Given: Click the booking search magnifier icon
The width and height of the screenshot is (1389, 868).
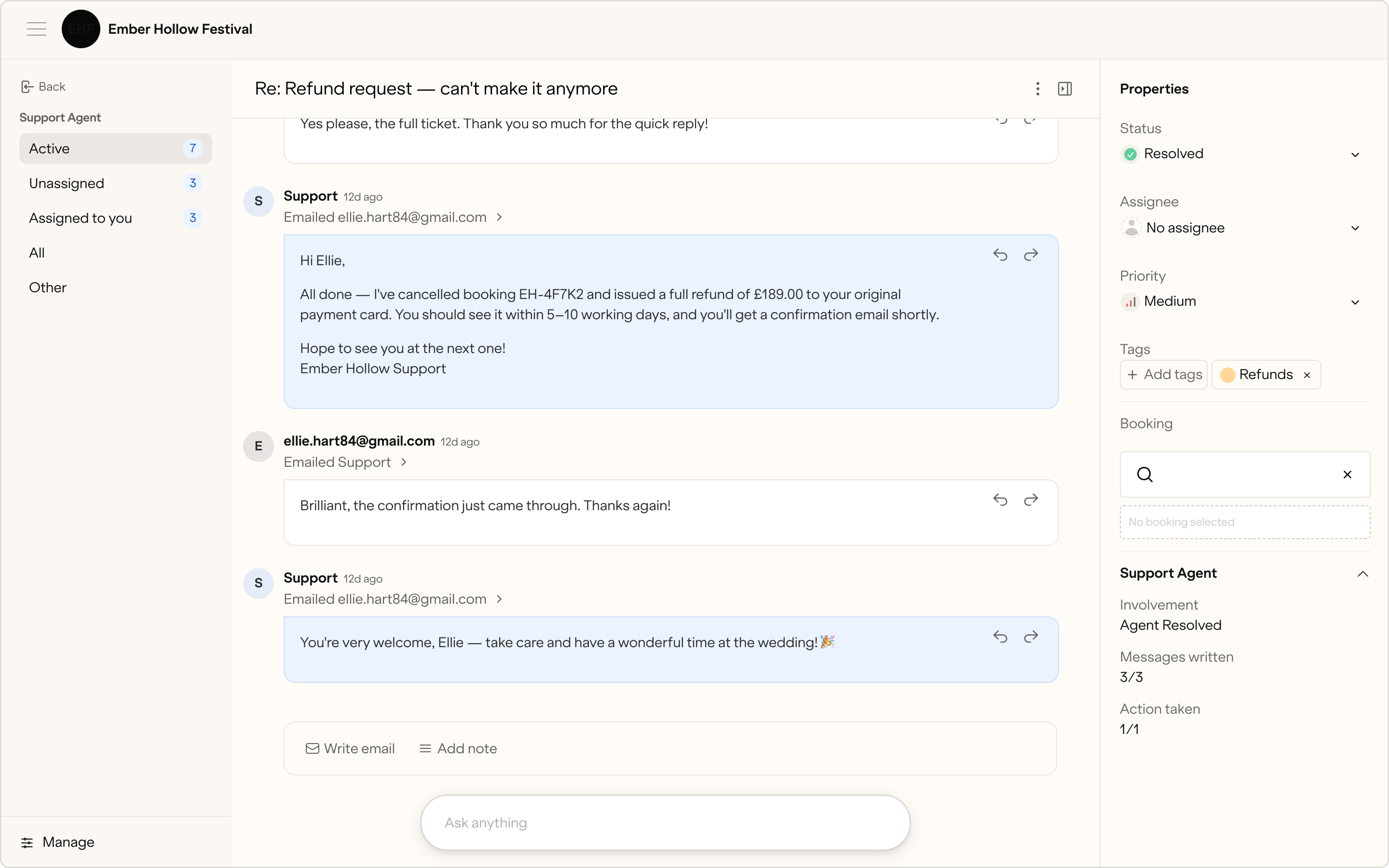Looking at the screenshot, I should point(1144,474).
